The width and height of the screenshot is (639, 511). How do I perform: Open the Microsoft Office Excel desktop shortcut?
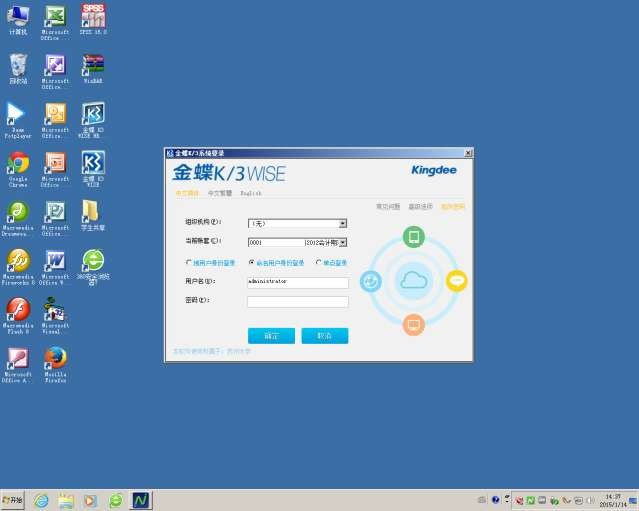coord(55,22)
